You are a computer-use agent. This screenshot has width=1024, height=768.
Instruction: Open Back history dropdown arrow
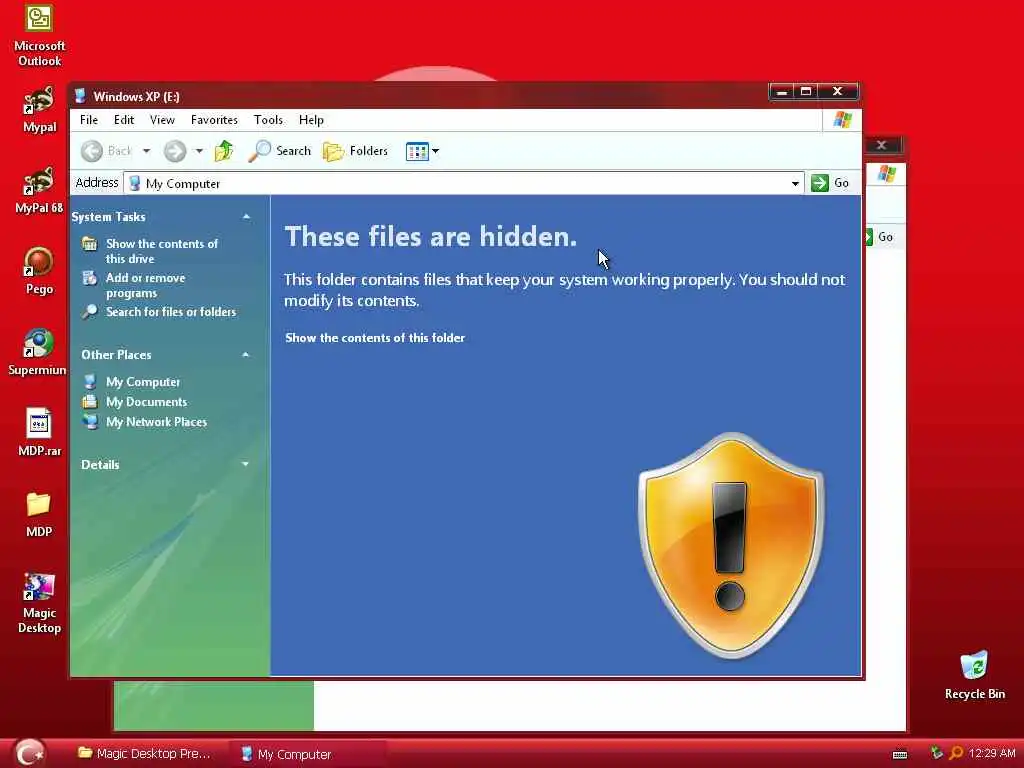[146, 151]
